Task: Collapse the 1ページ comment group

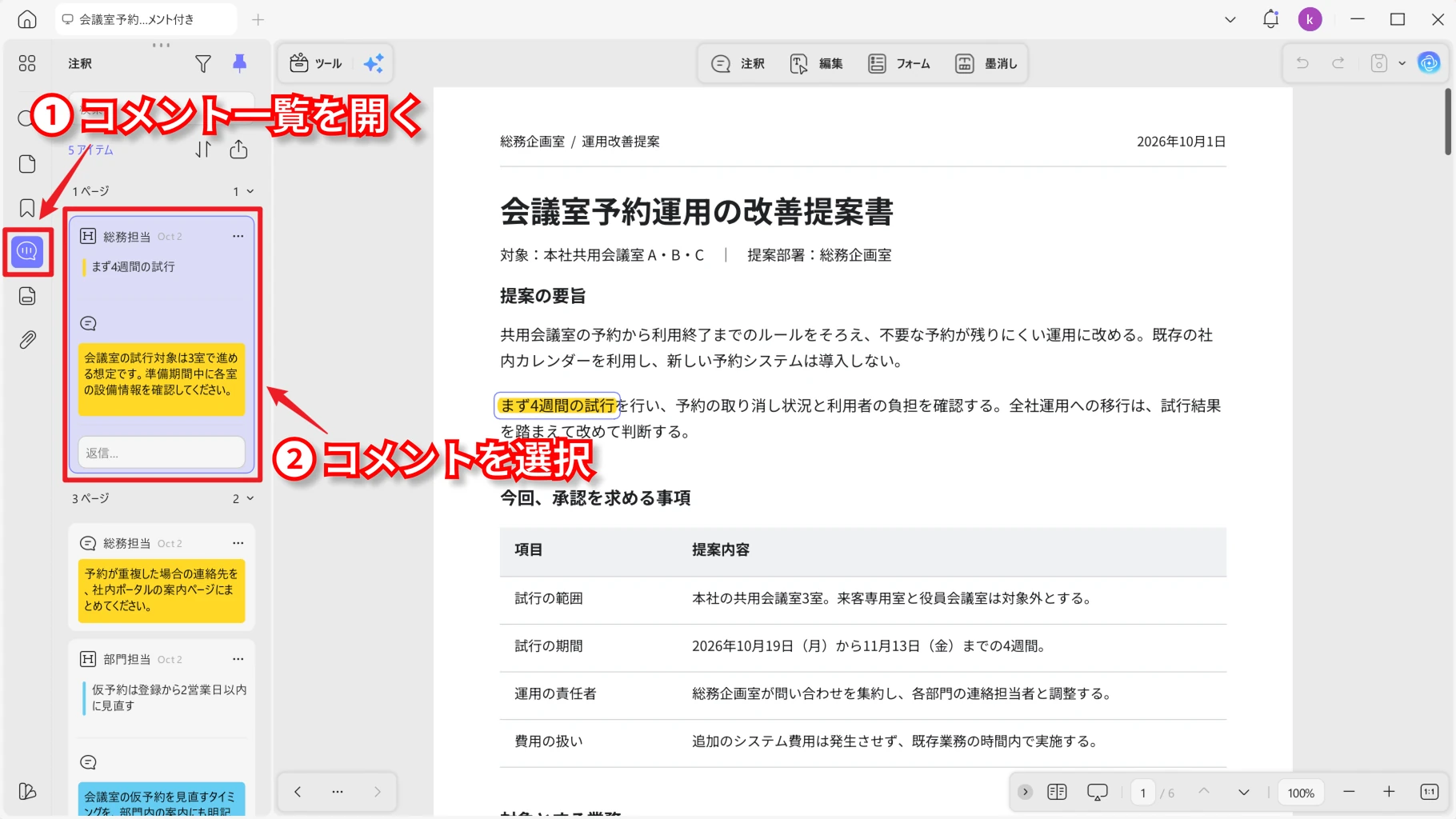Action: 250,191
